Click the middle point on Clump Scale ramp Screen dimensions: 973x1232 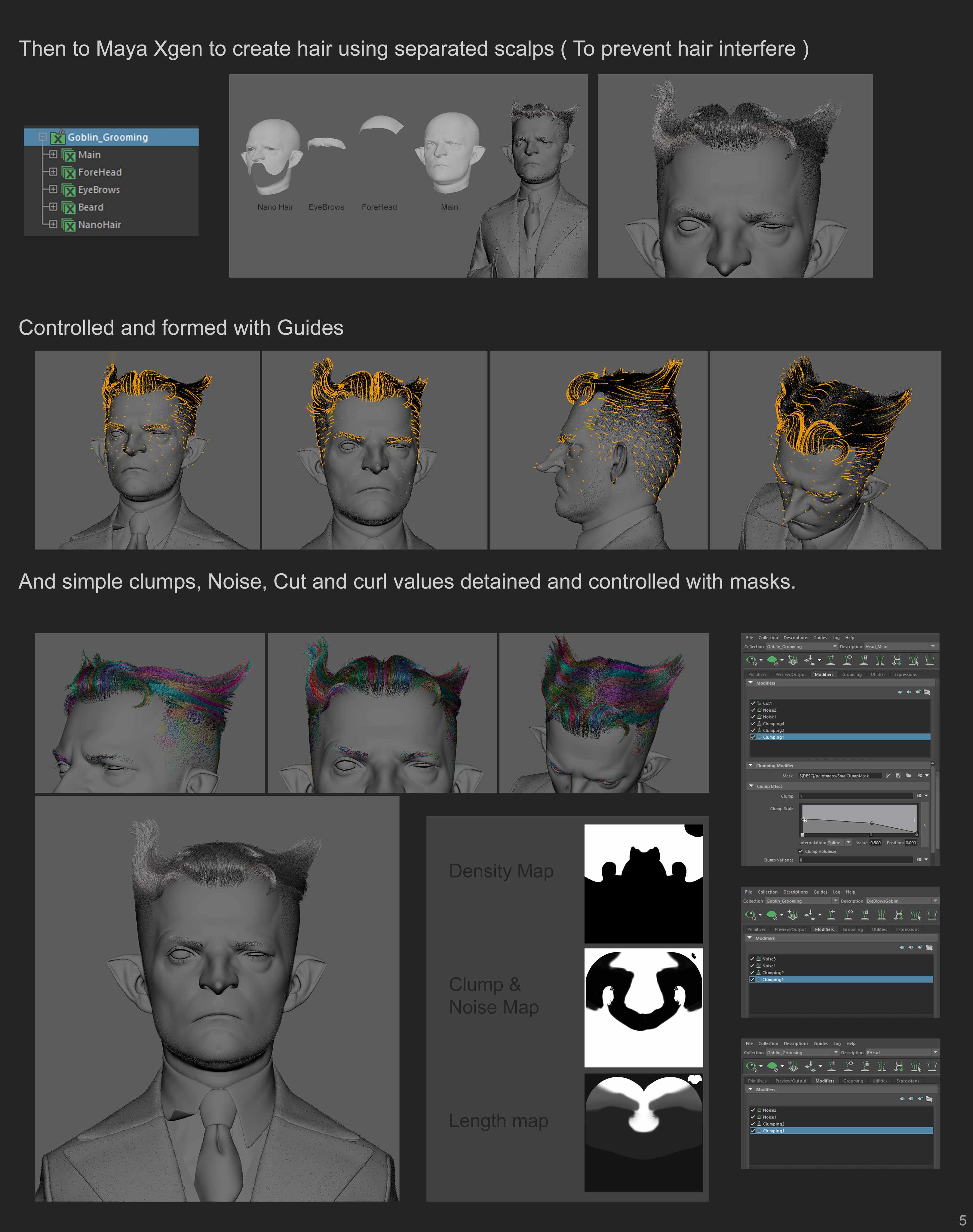(x=872, y=824)
